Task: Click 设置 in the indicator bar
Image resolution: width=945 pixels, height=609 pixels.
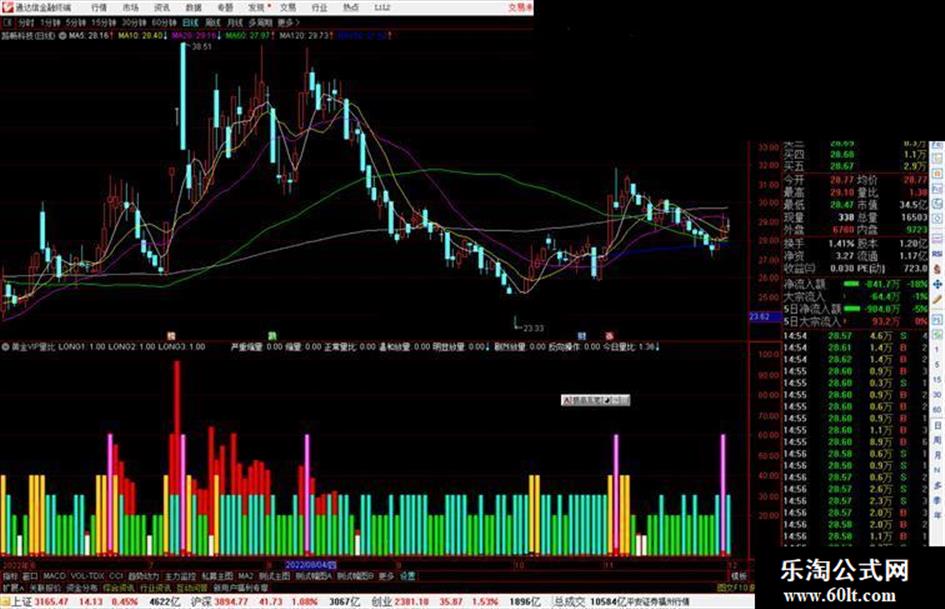Action: (407, 576)
